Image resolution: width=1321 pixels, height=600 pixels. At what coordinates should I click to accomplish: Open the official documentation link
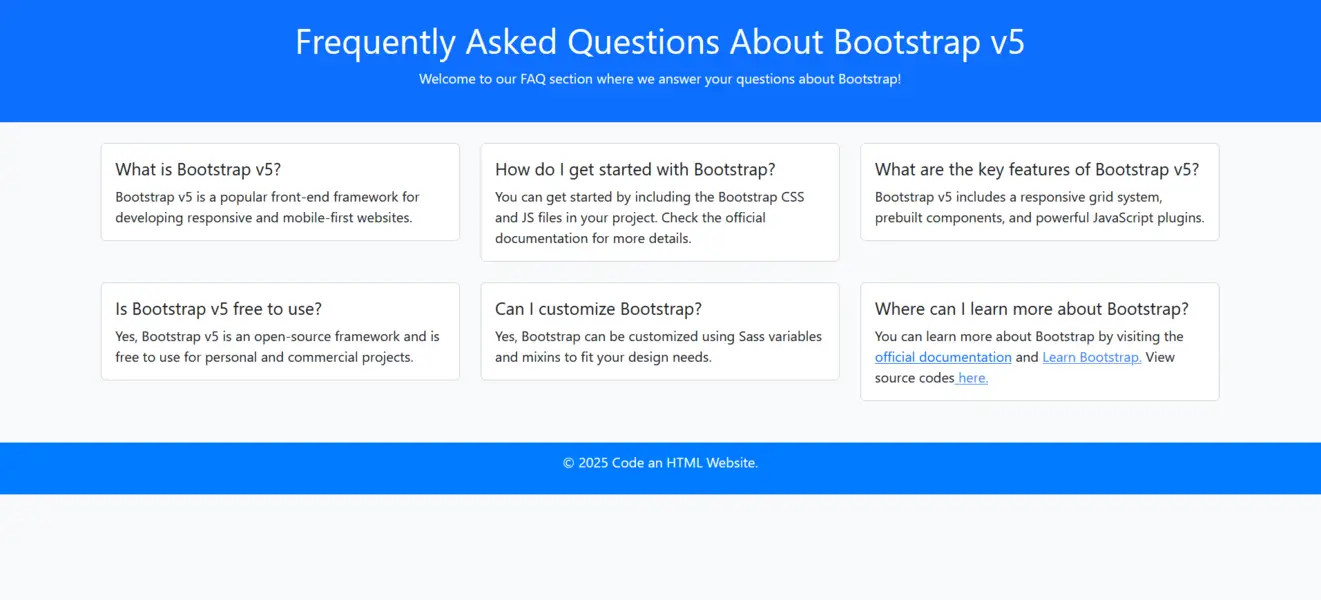[943, 357]
